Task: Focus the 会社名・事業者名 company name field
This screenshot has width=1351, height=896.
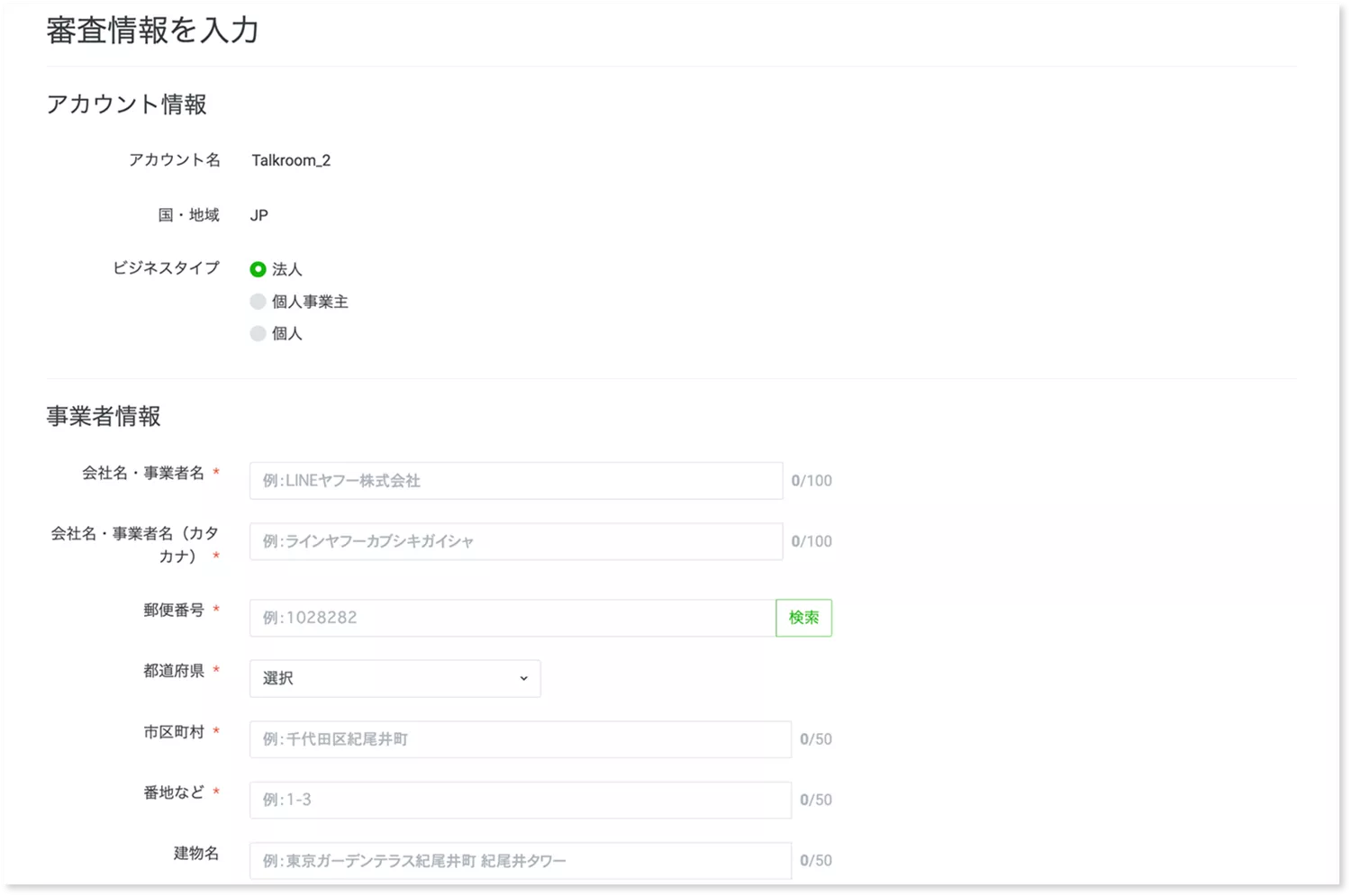Action: 515,481
